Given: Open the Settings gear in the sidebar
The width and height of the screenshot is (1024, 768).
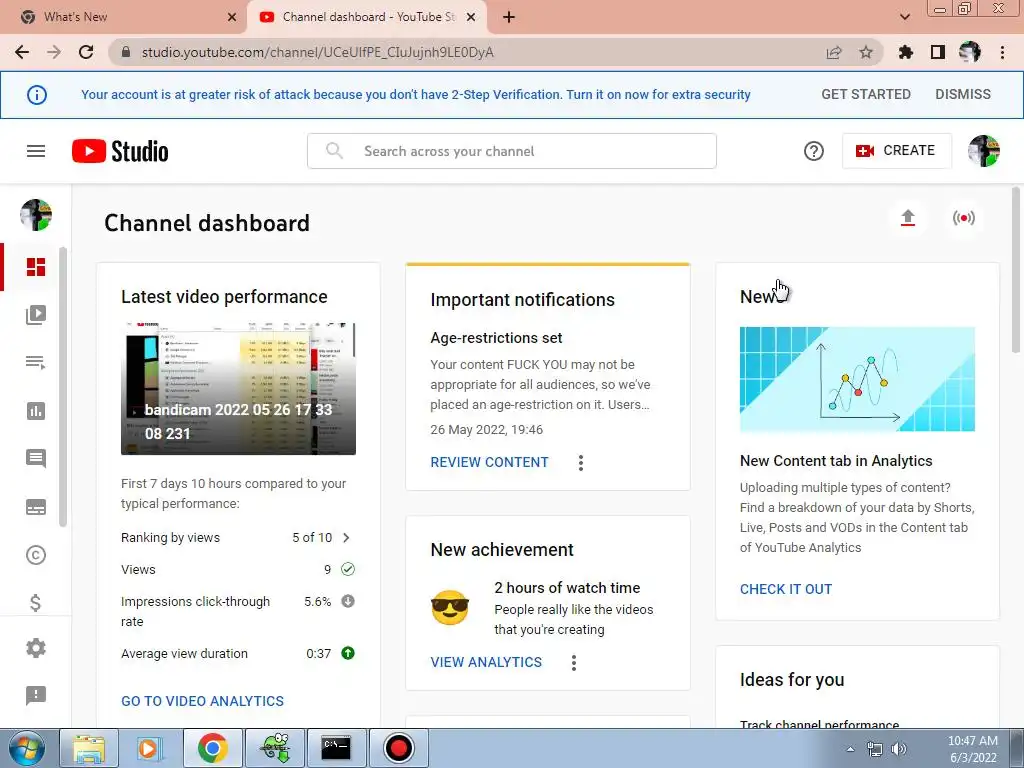Looking at the screenshot, I should [x=36, y=648].
